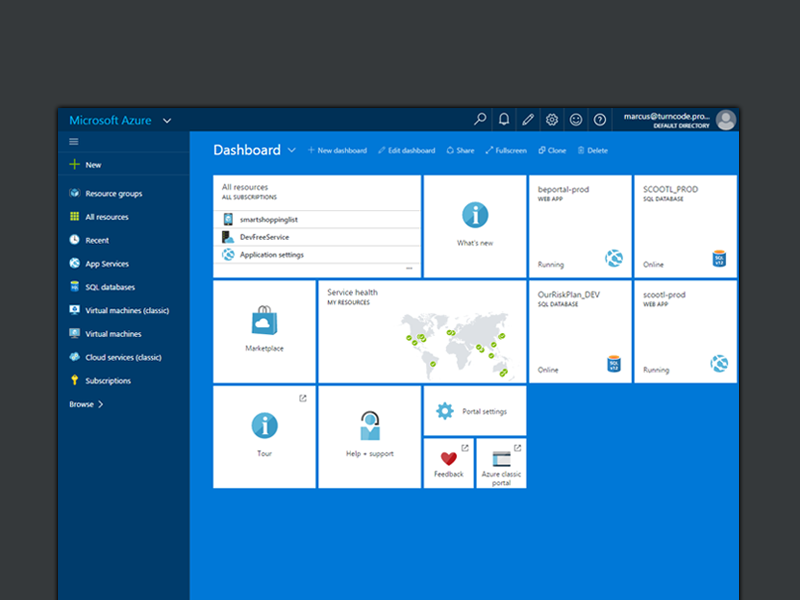Screen dimensions: 800x600
Task: Open the beportal-prod web app tile
Action: (x=580, y=226)
